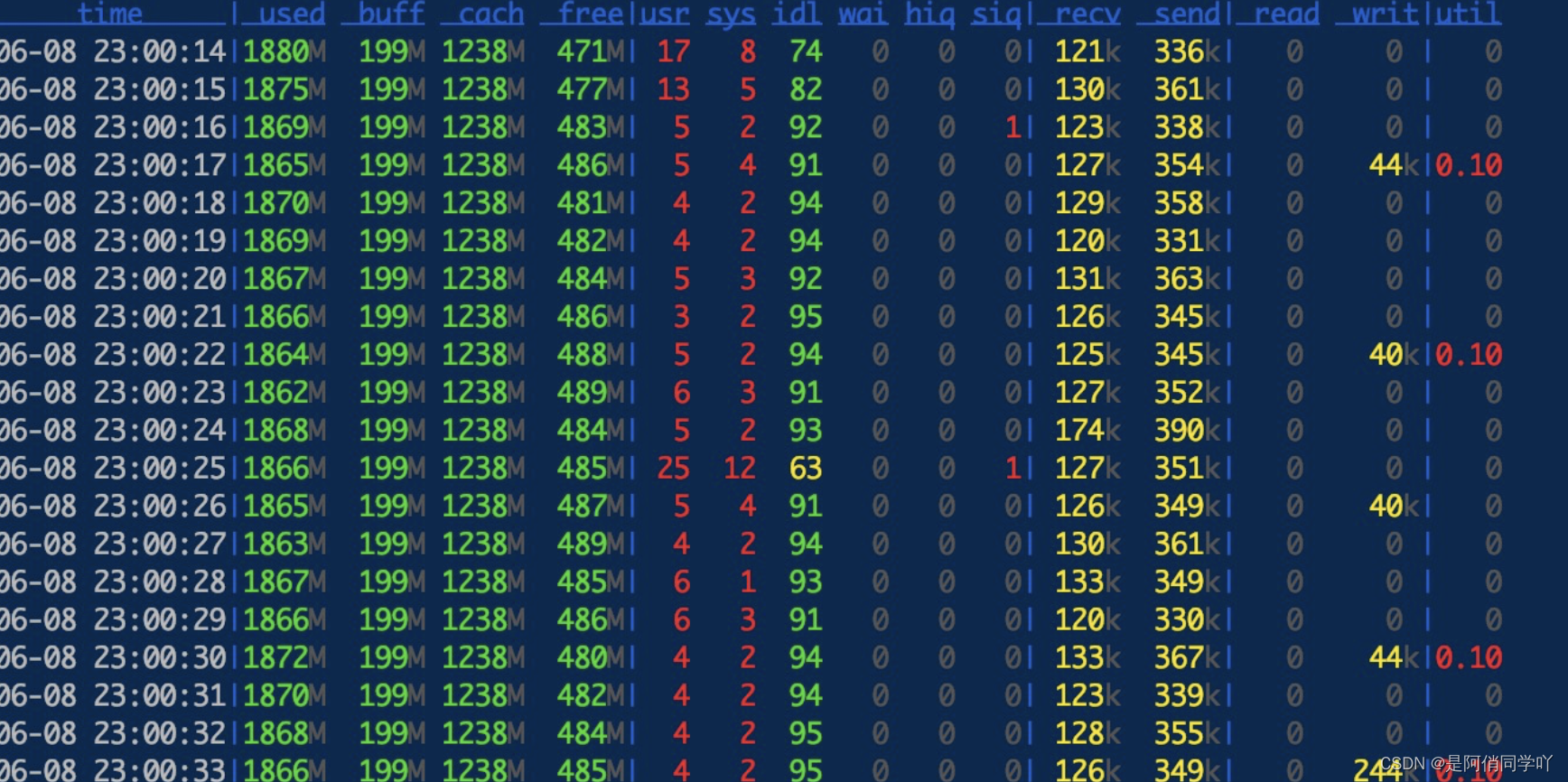
Task: Click the timestamp 06-08 23:00:18
Action: coord(113,203)
